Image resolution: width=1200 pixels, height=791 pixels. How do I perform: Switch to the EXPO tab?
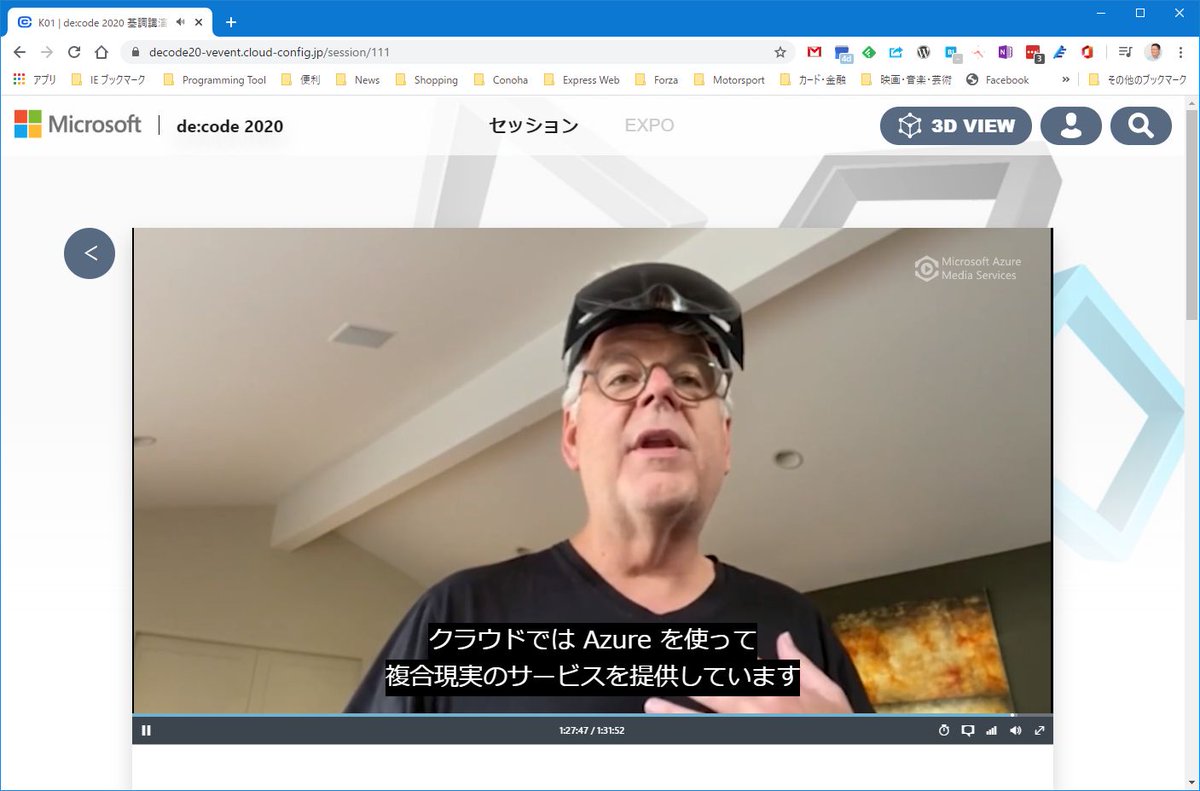(649, 125)
